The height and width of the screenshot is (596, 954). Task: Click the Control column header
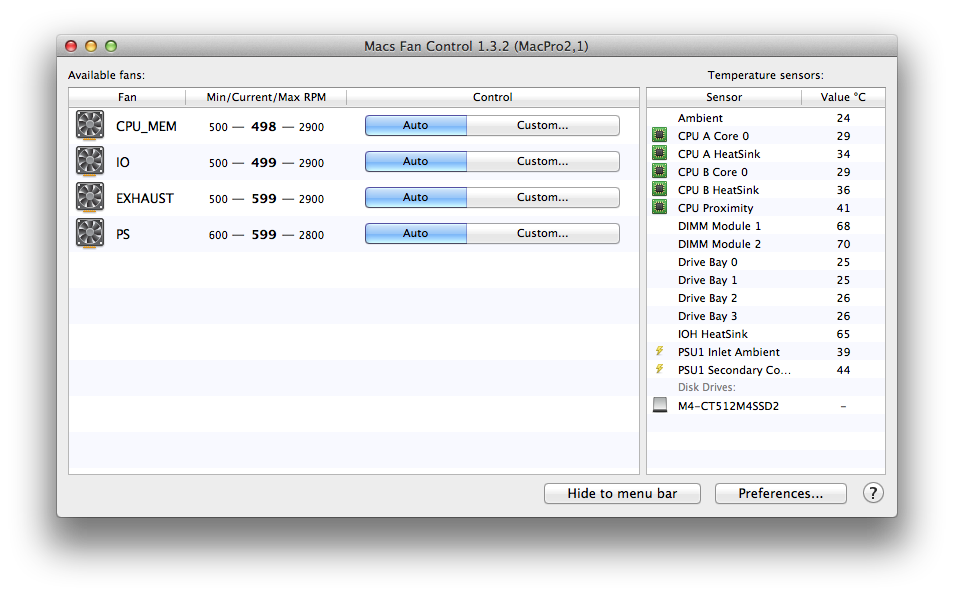point(493,97)
